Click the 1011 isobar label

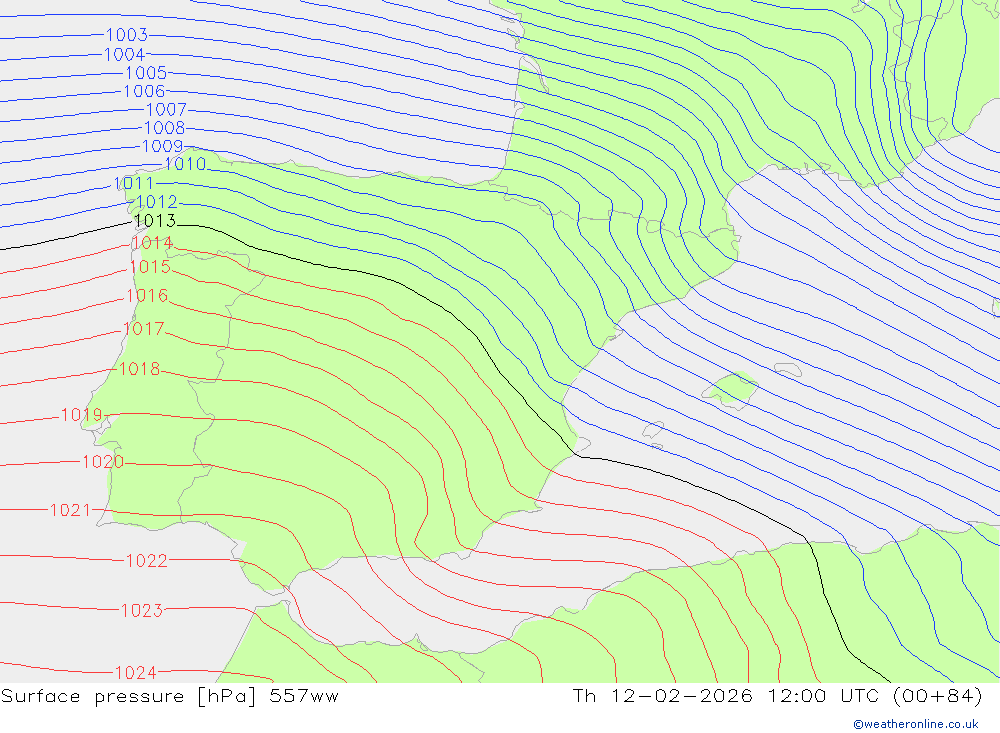tap(134, 184)
